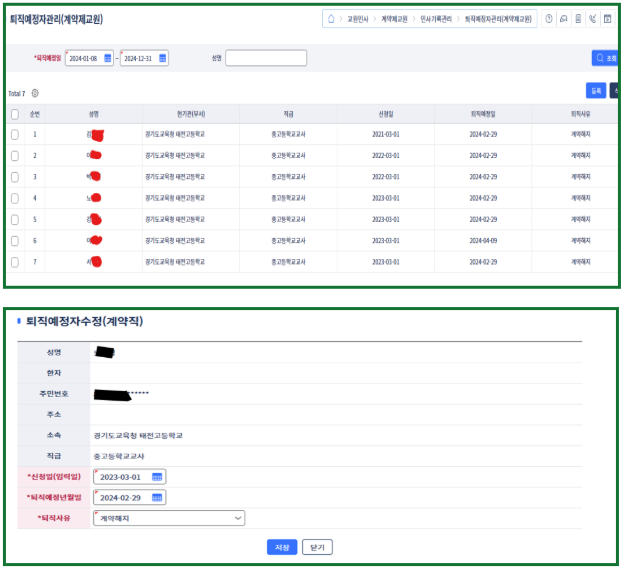This screenshot has width=621, height=571.
Task: Click the phone call icon in top toolbar
Action: click(592, 19)
